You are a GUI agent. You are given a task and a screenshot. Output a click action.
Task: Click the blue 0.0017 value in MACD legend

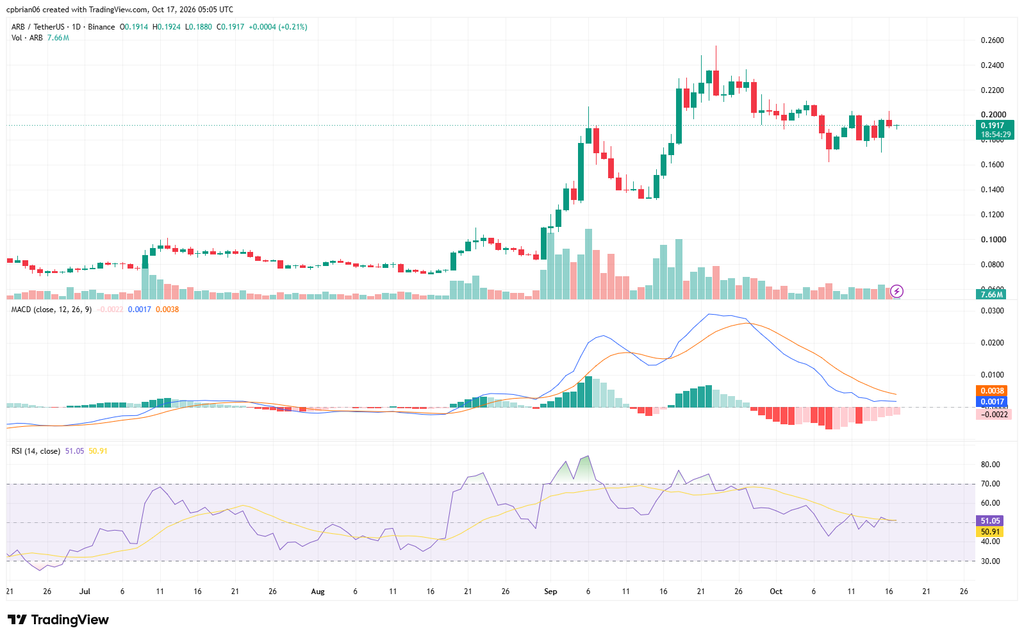(x=139, y=309)
